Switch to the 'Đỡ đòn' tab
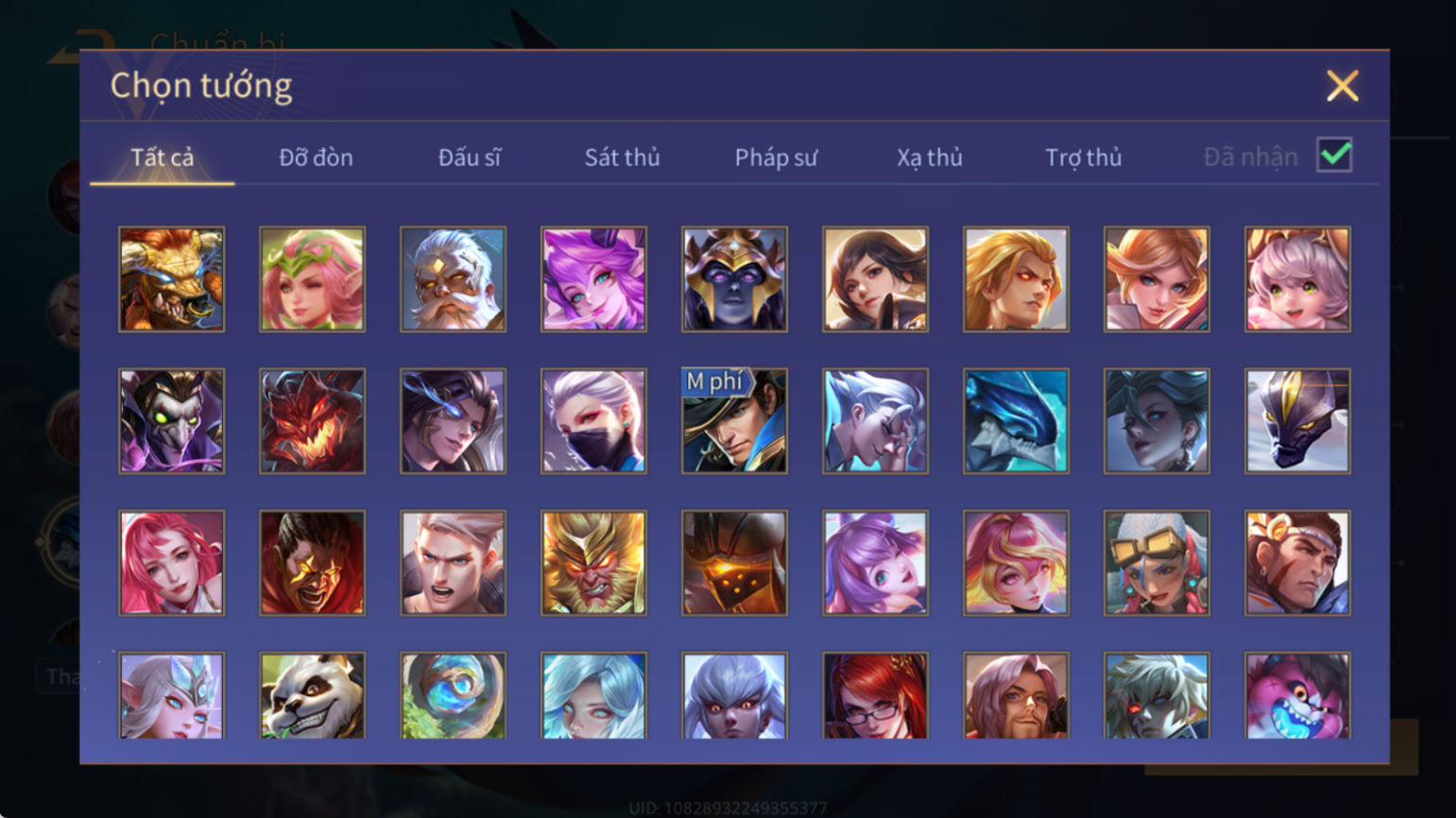 pos(316,157)
